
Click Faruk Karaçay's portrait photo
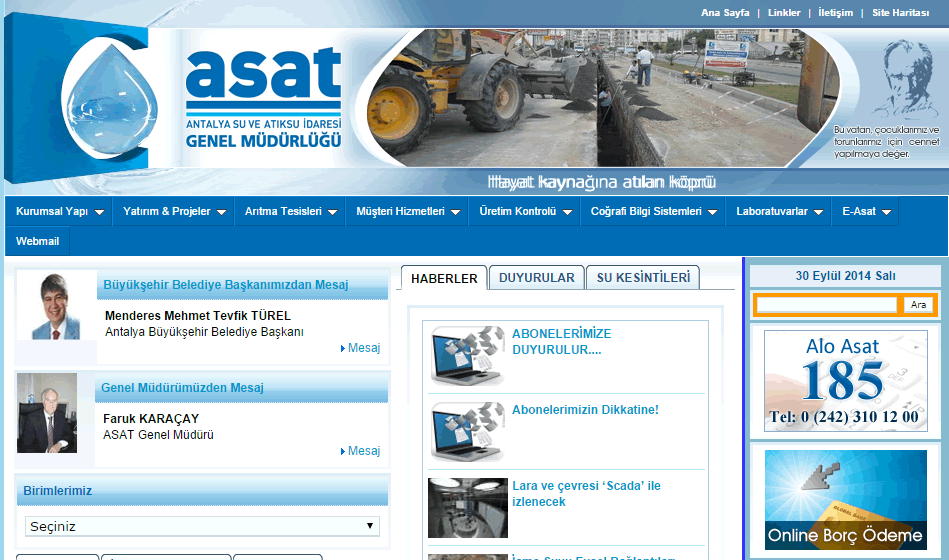tap(47, 413)
